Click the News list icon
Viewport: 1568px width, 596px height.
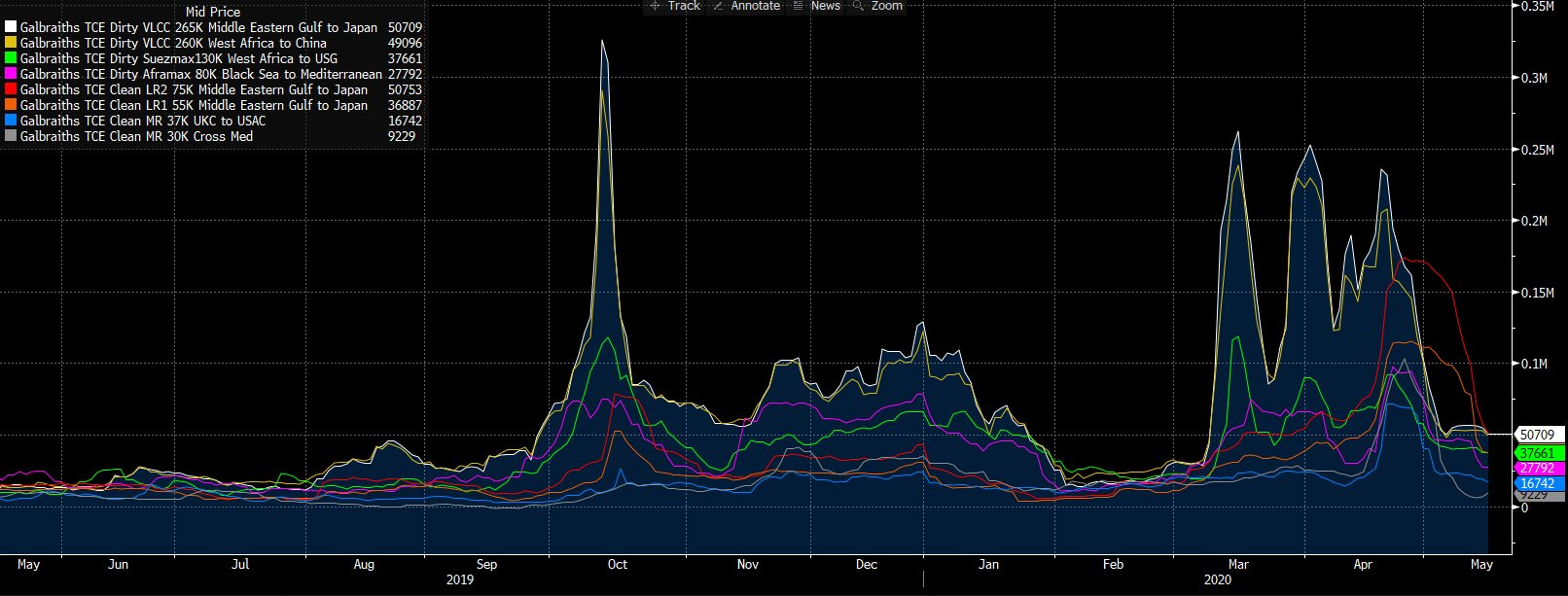click(x=799, y=6)
